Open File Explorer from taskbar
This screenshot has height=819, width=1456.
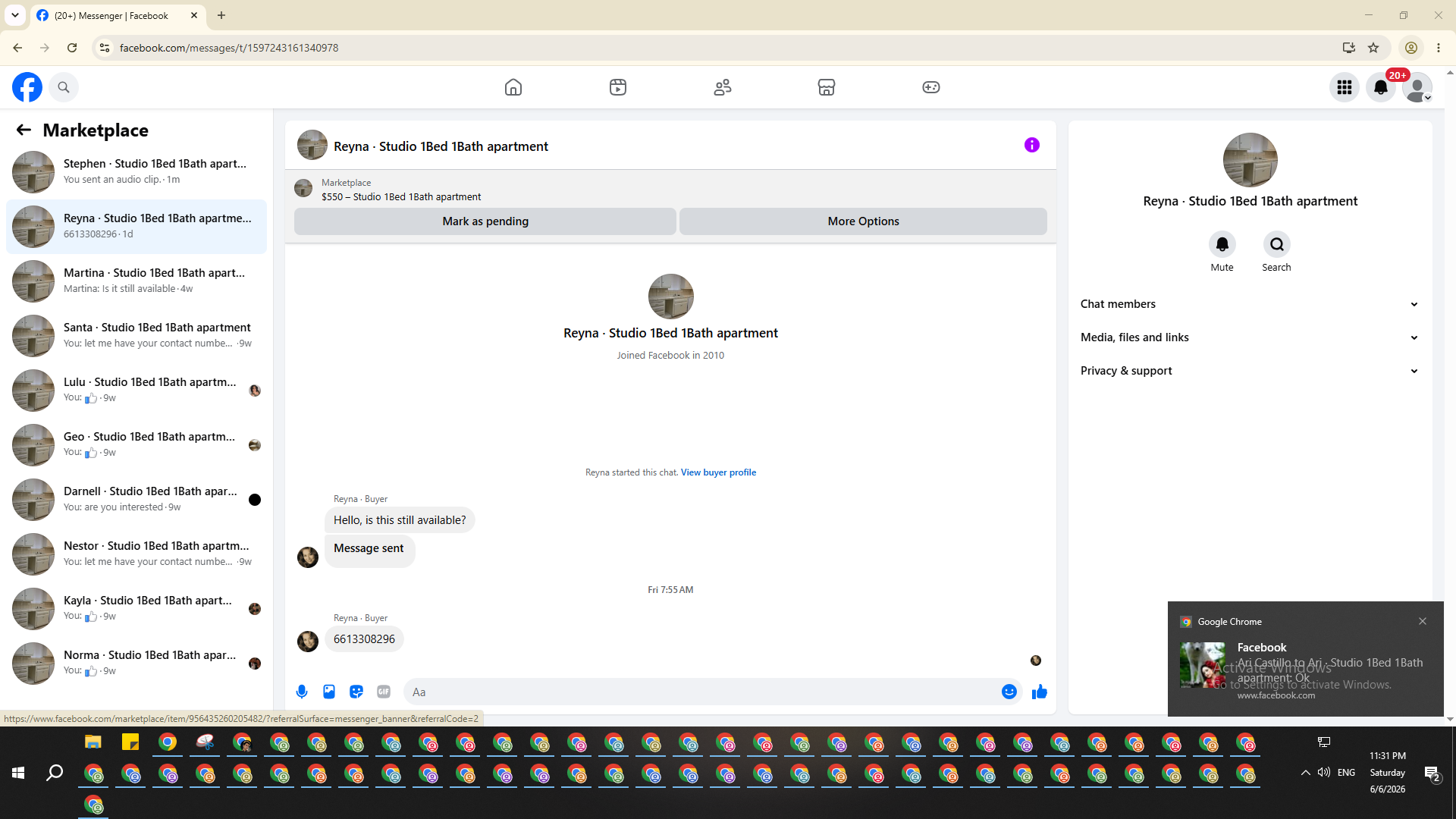click(x=93, y=742)
